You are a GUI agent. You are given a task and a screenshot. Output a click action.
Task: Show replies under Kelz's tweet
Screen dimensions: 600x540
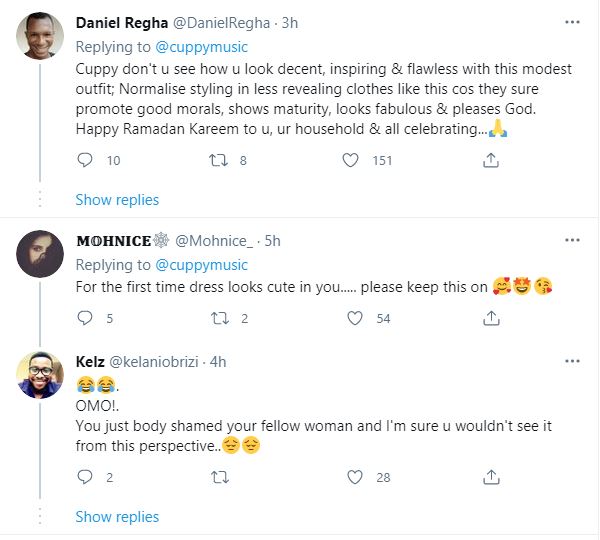click(117, 517)
